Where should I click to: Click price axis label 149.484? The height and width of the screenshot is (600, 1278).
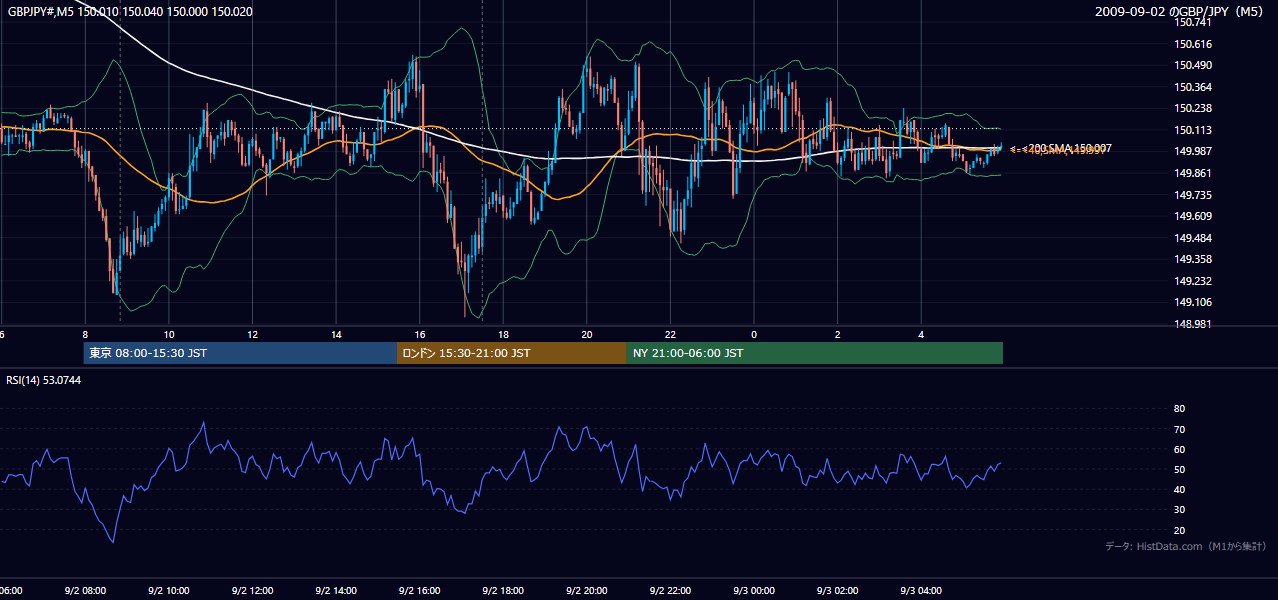(x=1195, y=238)
